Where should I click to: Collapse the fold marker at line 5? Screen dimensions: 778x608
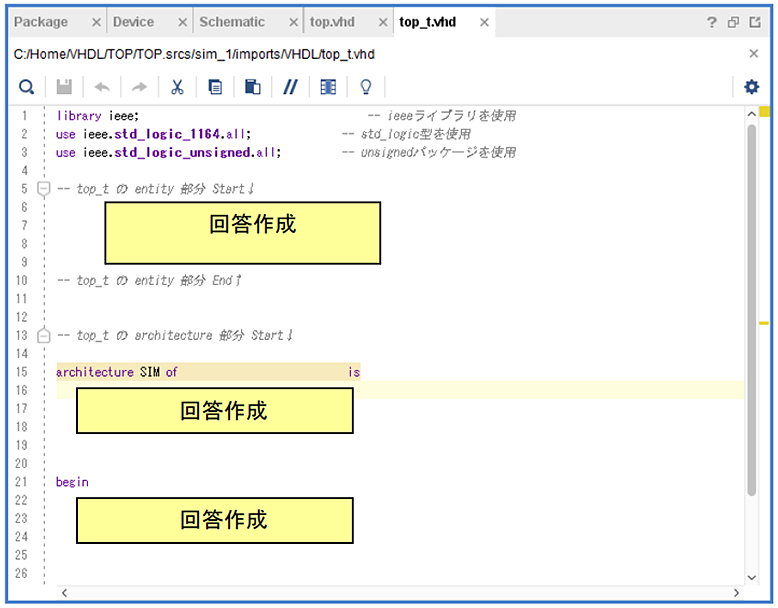point(44,189)
